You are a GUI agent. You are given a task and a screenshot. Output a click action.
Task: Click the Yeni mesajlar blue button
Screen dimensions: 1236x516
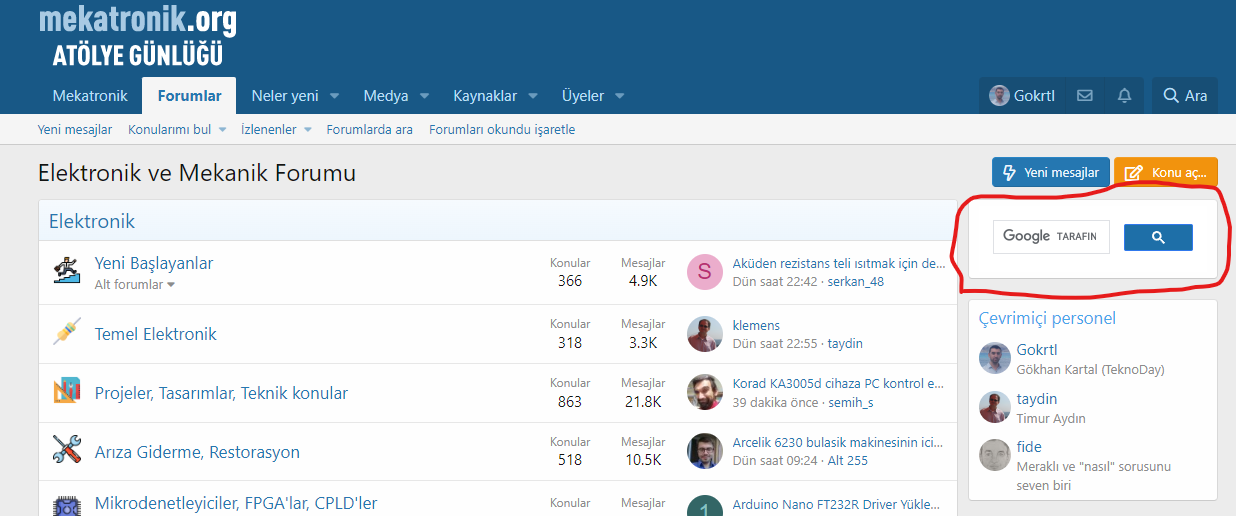[1051, 173]
